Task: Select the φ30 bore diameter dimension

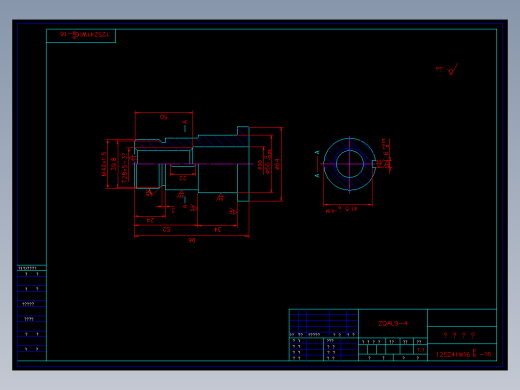Action: coord(260,165)
